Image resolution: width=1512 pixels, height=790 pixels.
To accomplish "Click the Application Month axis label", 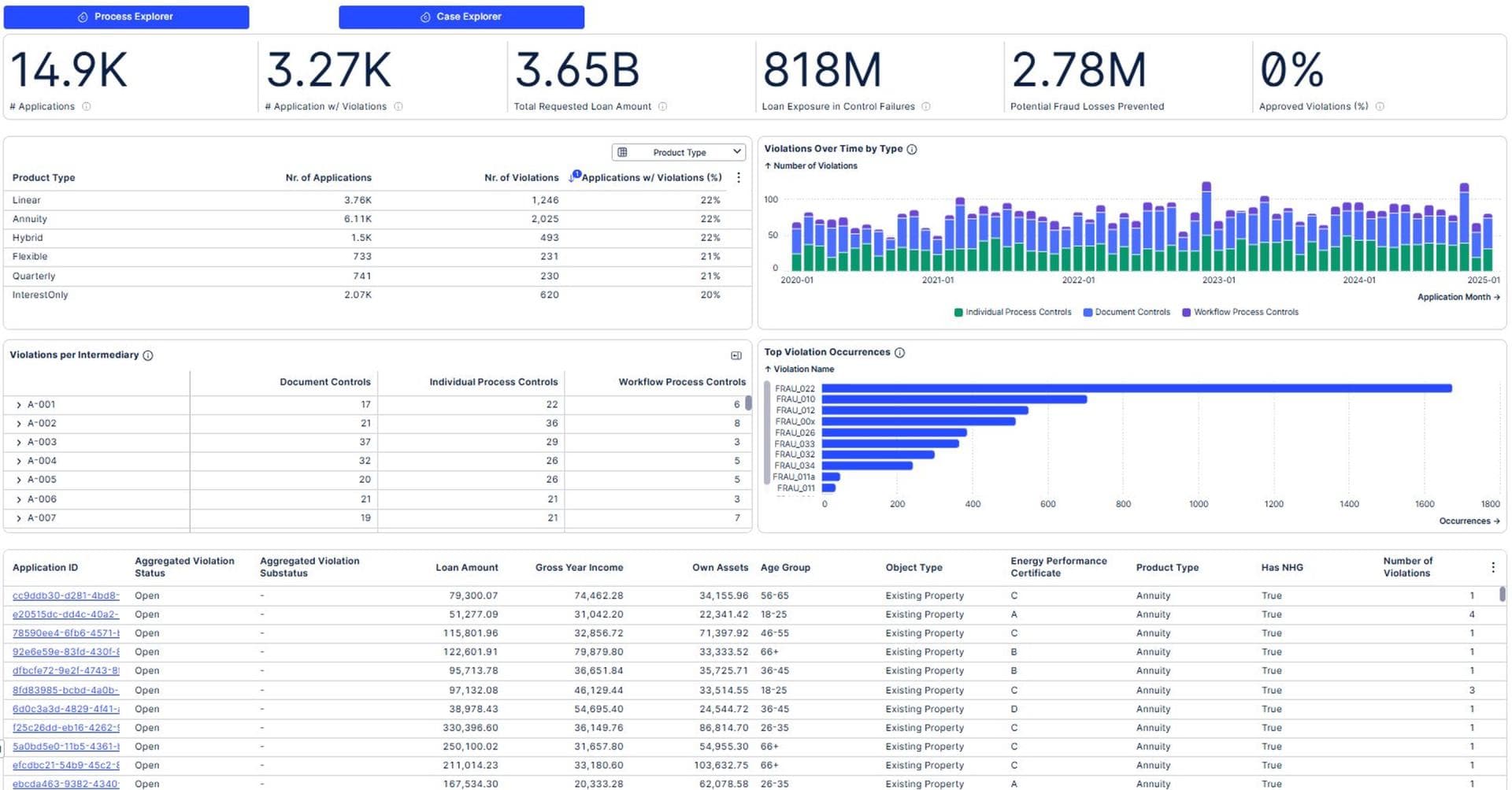I will [x=1458, y=297].
